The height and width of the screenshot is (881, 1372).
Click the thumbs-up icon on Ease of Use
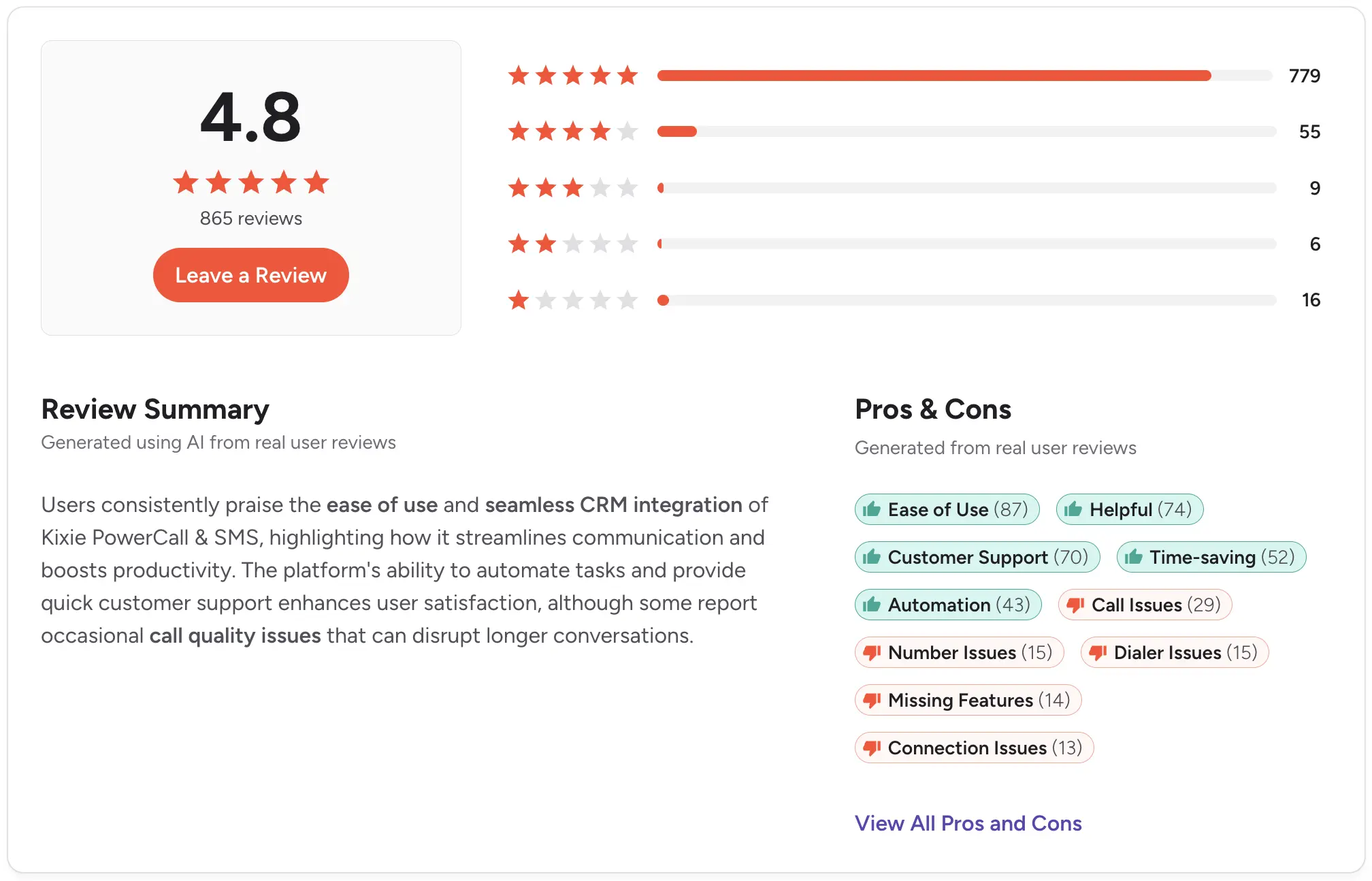coord(872,509)
